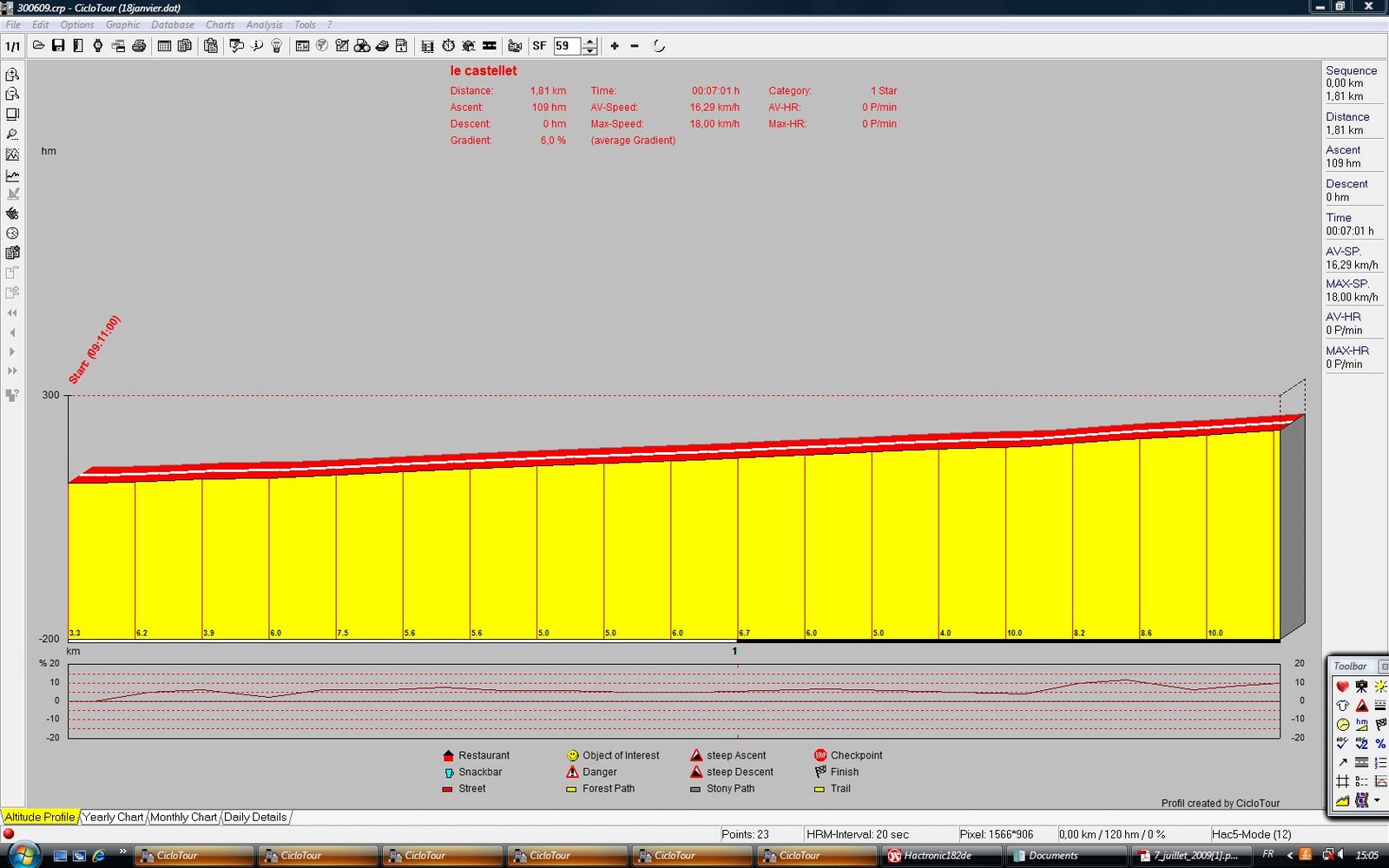Click the film strip icon in the floating Toolbar
The image size is (1389, 868).
pos(1361,800)
